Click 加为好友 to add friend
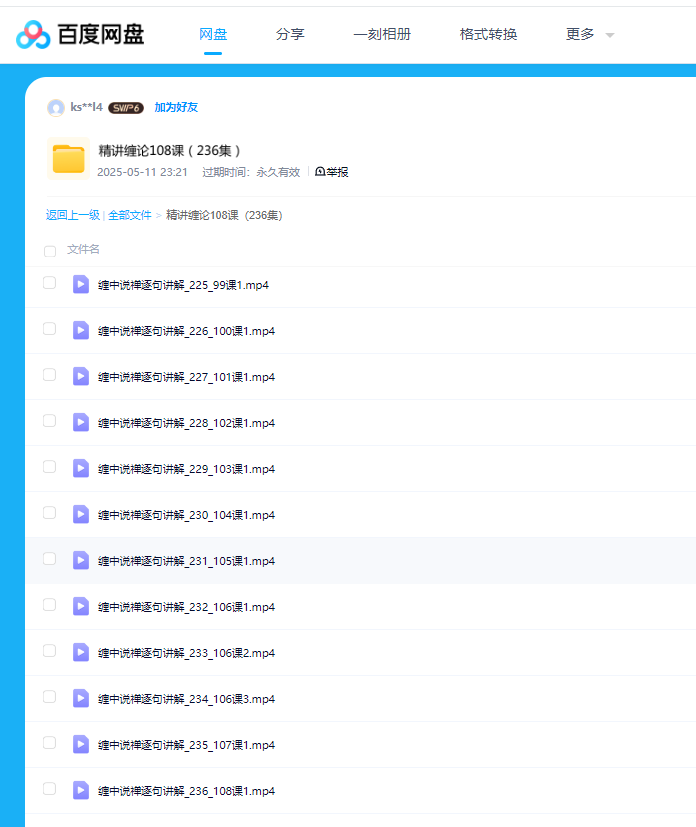696x827 pixels. pos(176,108)
